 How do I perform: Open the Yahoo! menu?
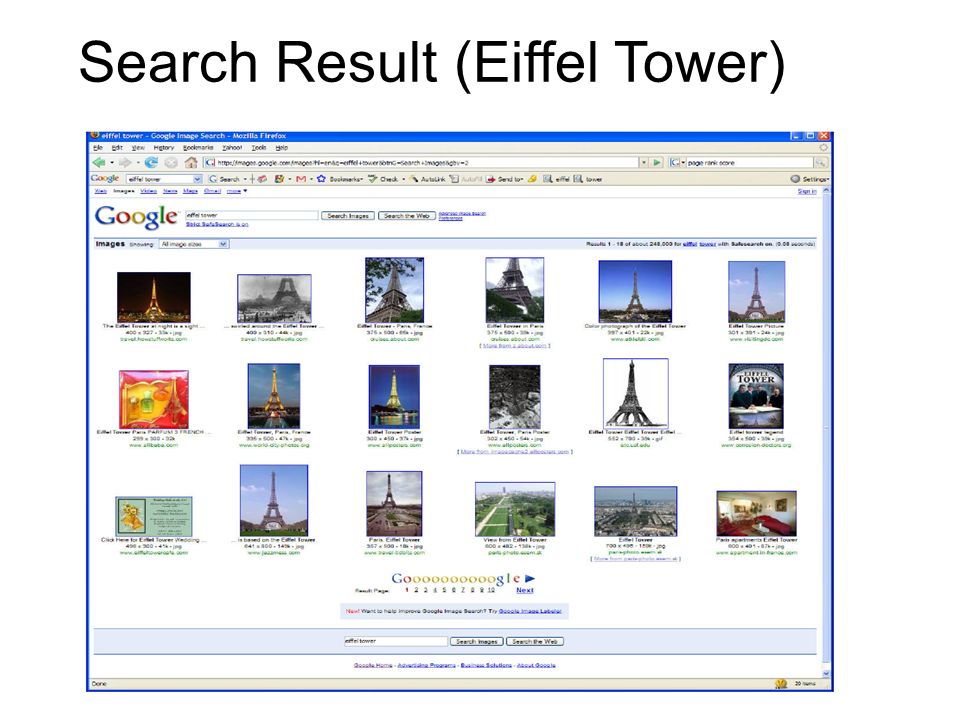(x=232, y=148)
